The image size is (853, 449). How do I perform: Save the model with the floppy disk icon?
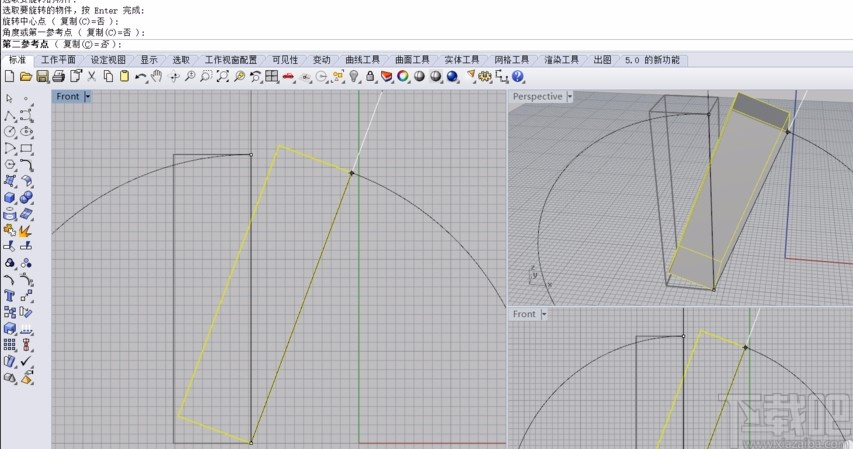point(42,77)
